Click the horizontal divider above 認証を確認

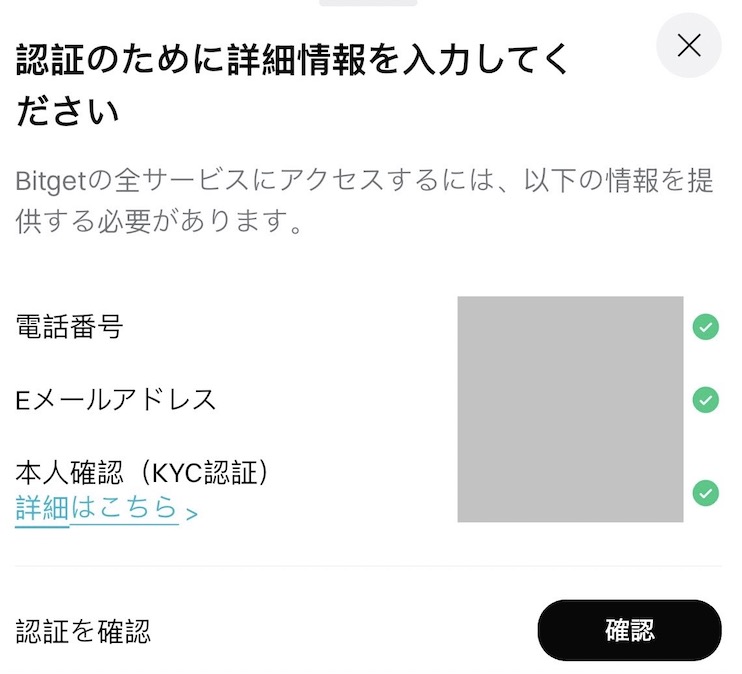point(368,567)
